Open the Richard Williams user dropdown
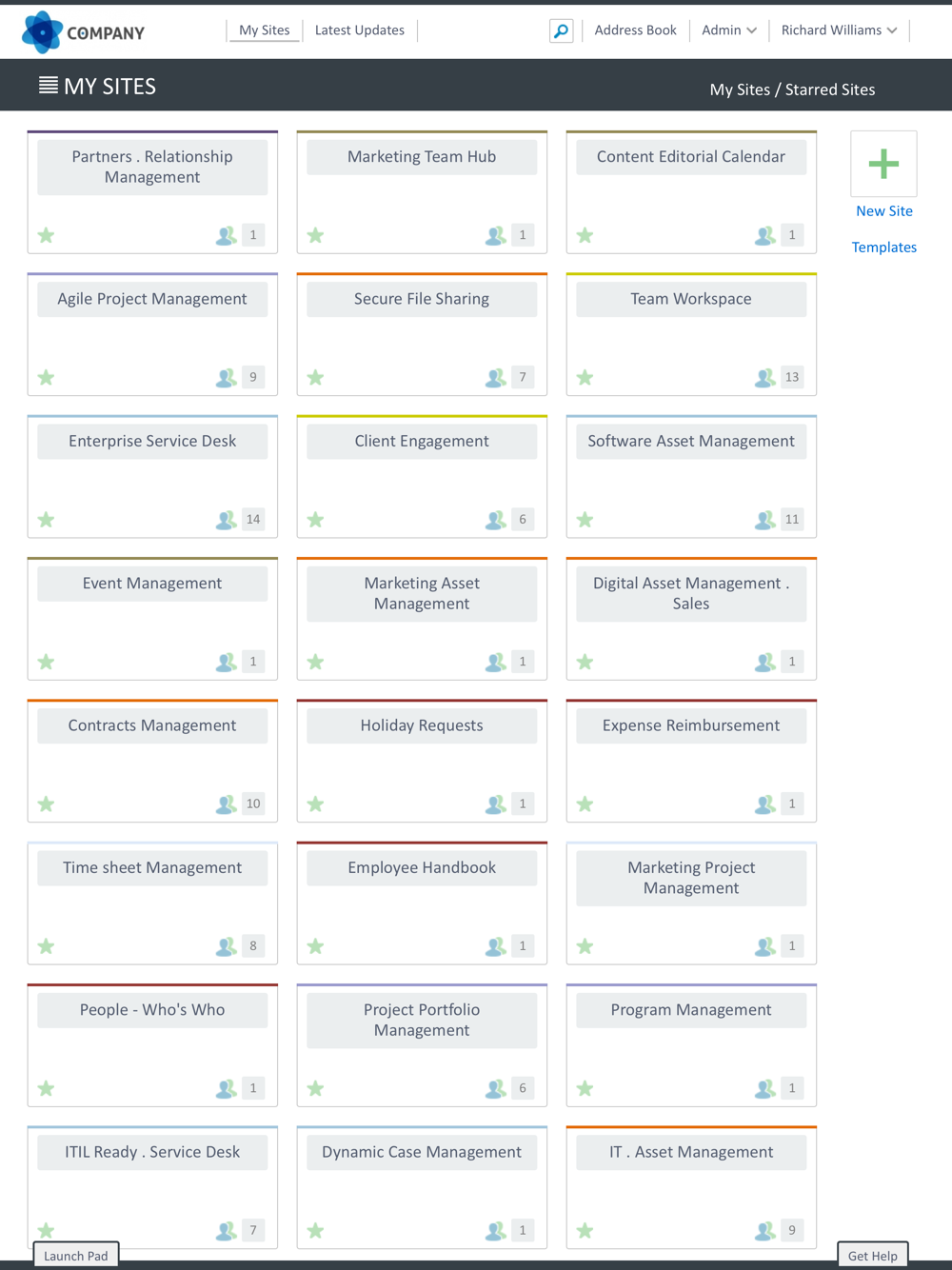This screenshot has width=952, height=1270. pos(839,30)
